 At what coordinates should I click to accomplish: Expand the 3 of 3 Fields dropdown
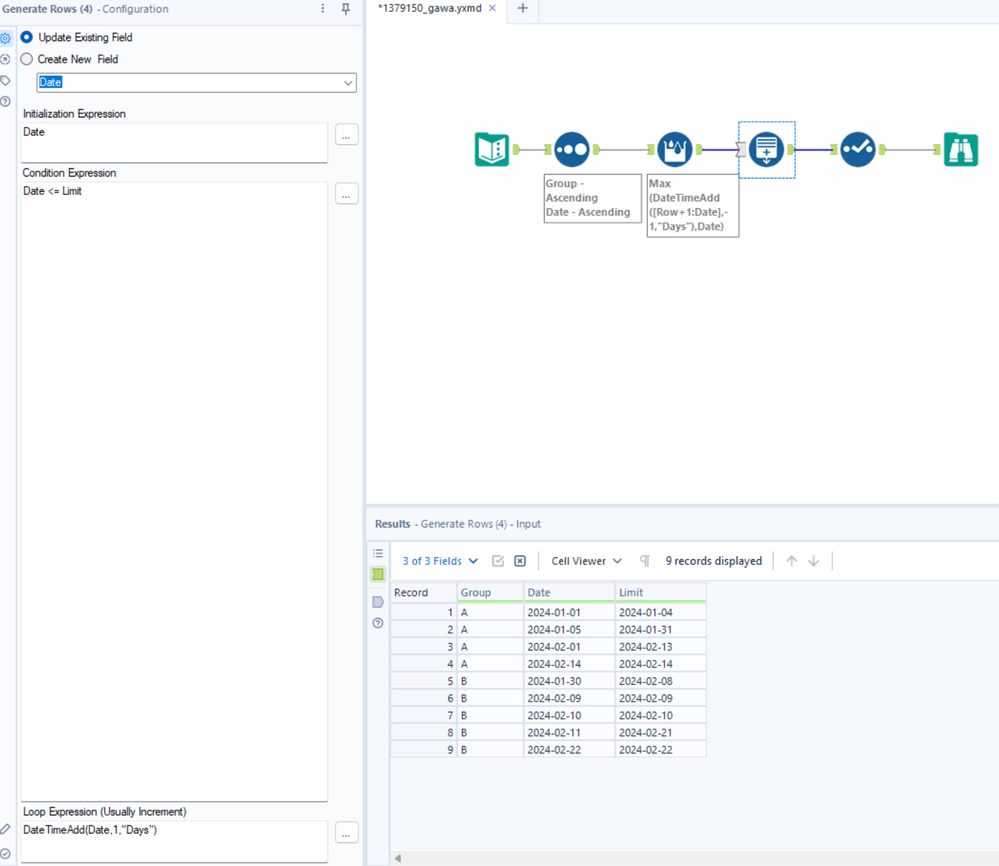(440, 561)
